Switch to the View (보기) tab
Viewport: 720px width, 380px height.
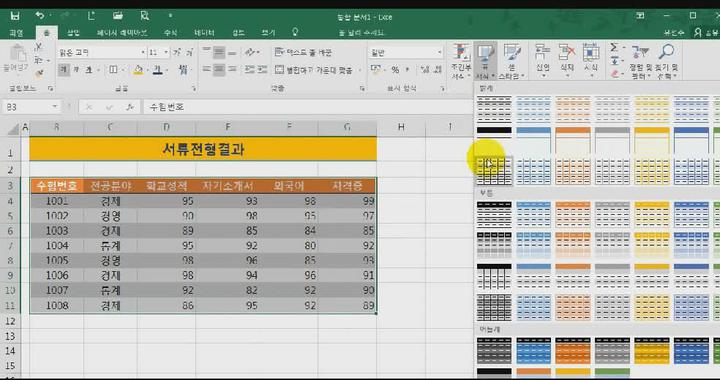pyautogui.click(x=268, y=33)
